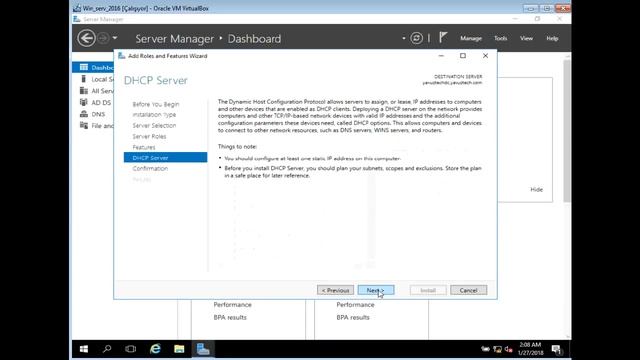This screenshot has height=360, width=640.
Task: Click the Next button
Action: 376,290
